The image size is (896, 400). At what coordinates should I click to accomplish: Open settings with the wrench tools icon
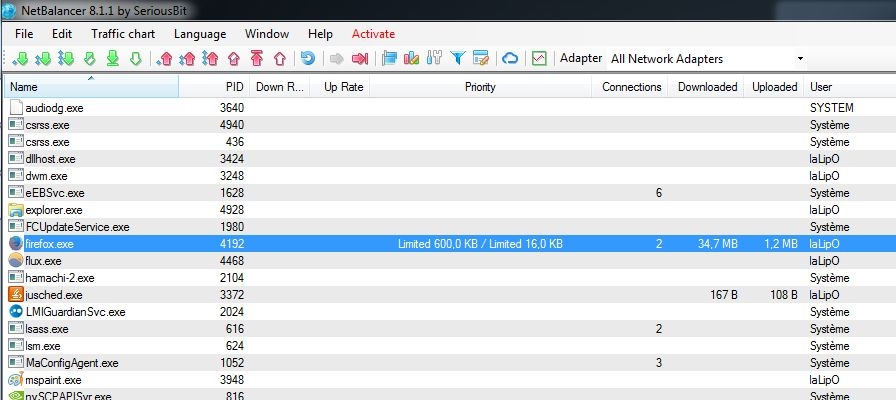pos(434,58)
